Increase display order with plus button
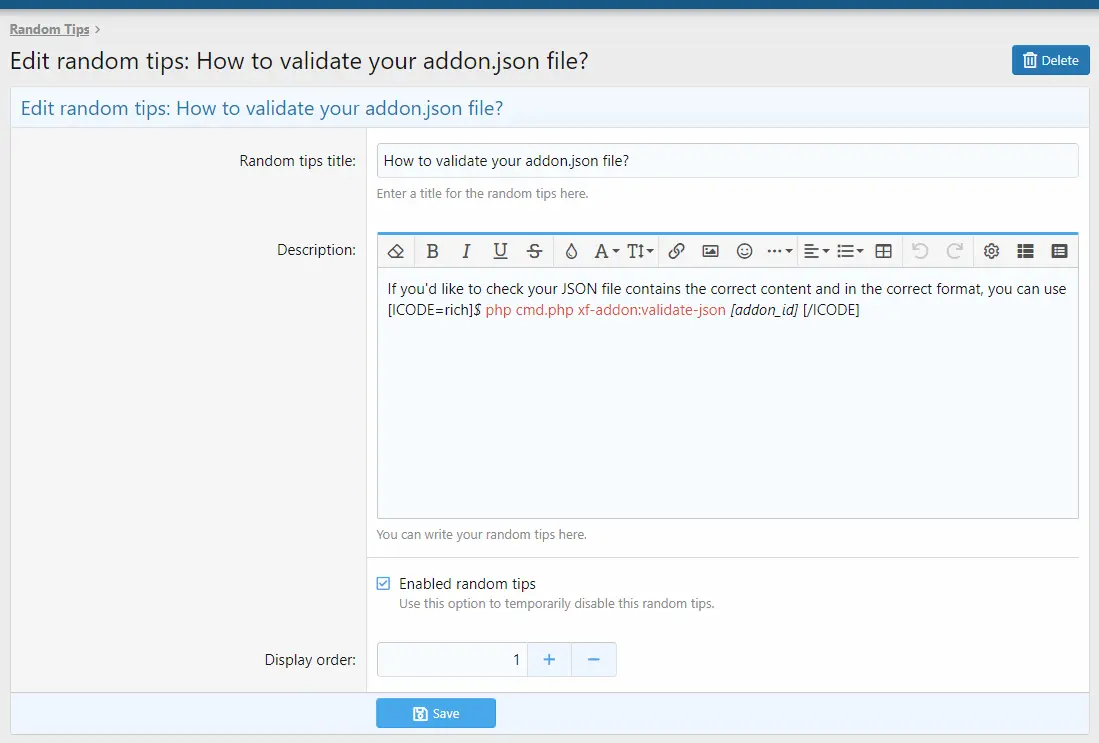 click(x=550, y=660)
